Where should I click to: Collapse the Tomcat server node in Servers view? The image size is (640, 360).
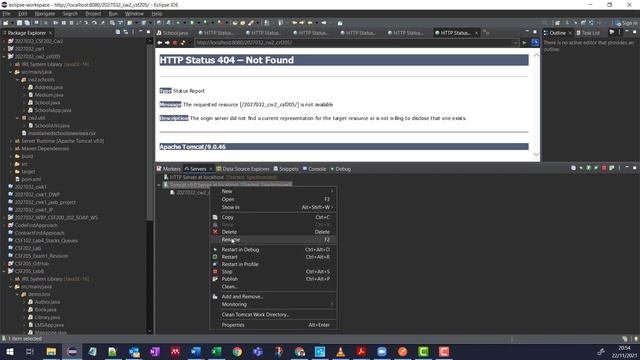click(x=159, y=185)
